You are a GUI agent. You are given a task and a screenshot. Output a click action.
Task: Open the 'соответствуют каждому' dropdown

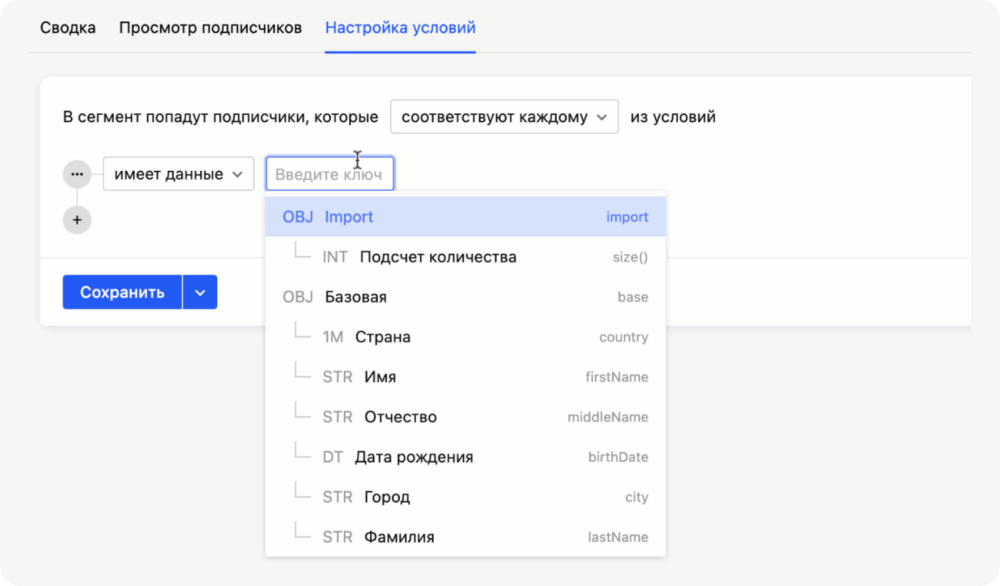[504, 117]
